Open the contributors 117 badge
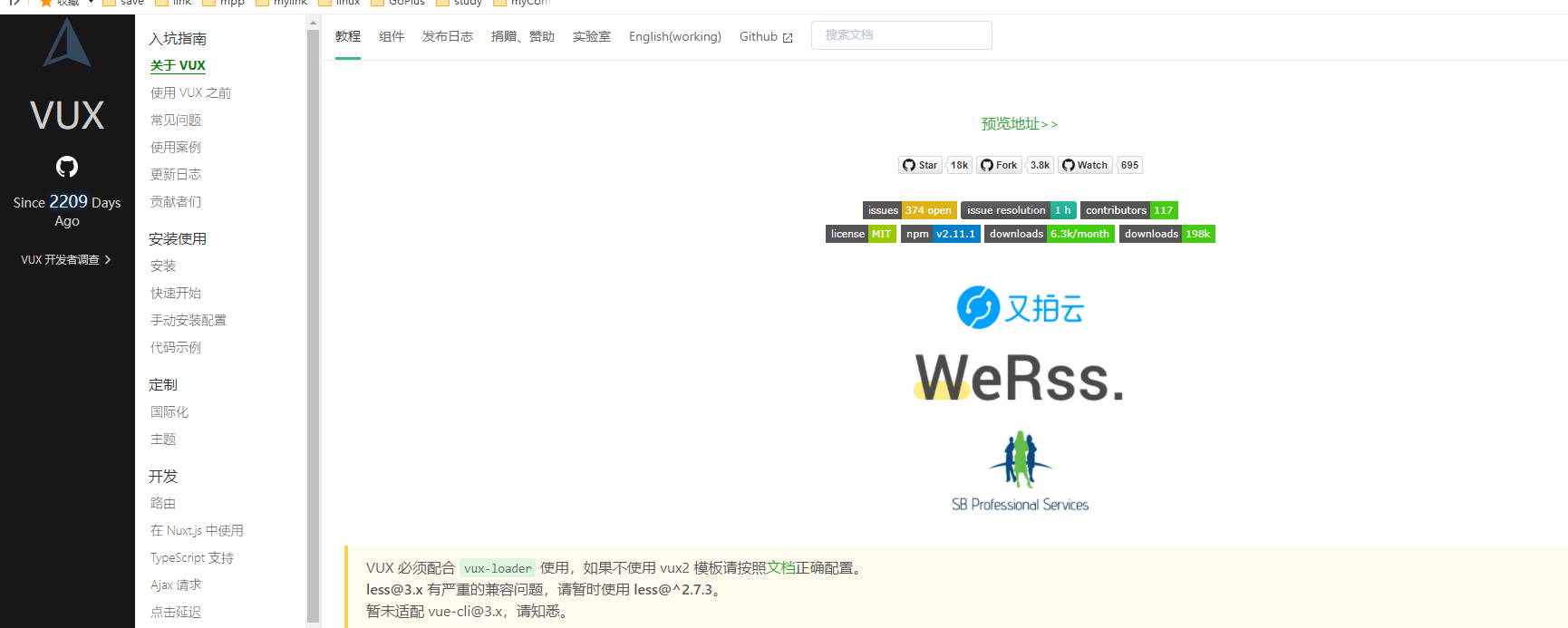Screen dimensions: 1568x628 pyautogui.click(x=1129, y=210)
